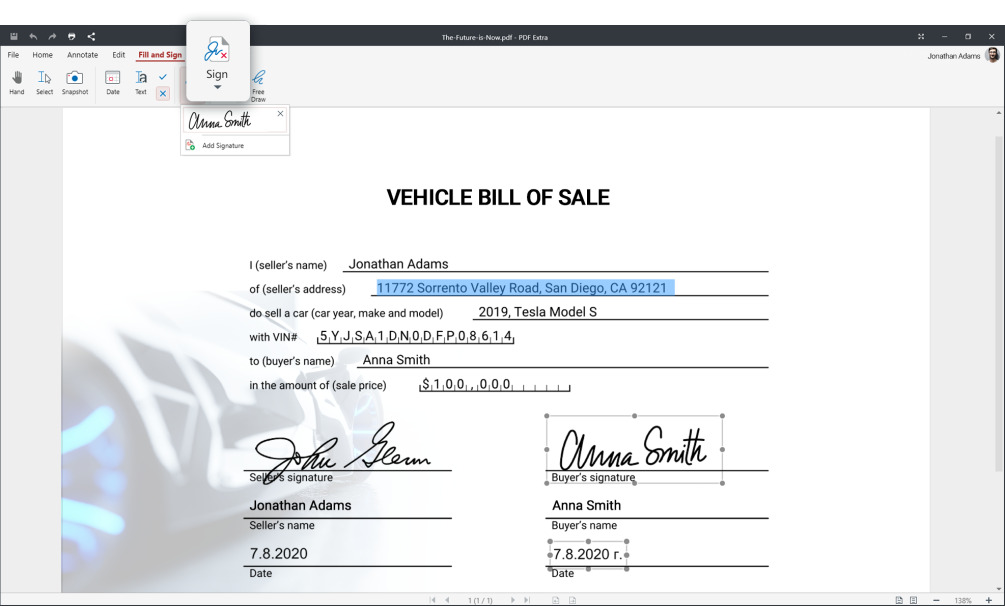The width and height of the screenshot is (1005, 606).
Task: Switch to the Edit tab
Action: (119, 55)
